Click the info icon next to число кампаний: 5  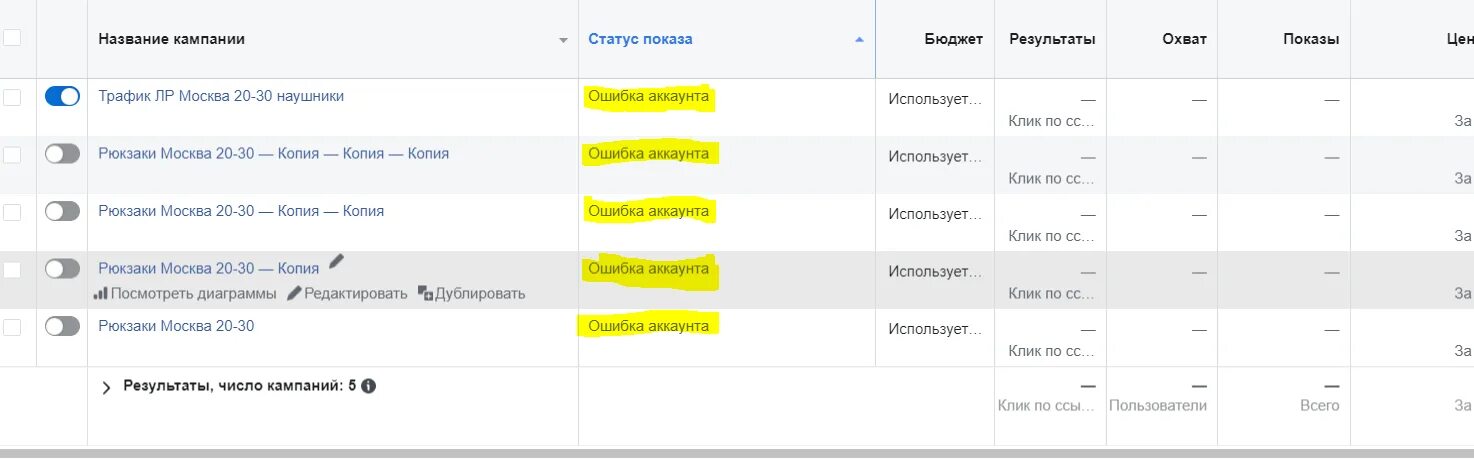pos(368,386)
